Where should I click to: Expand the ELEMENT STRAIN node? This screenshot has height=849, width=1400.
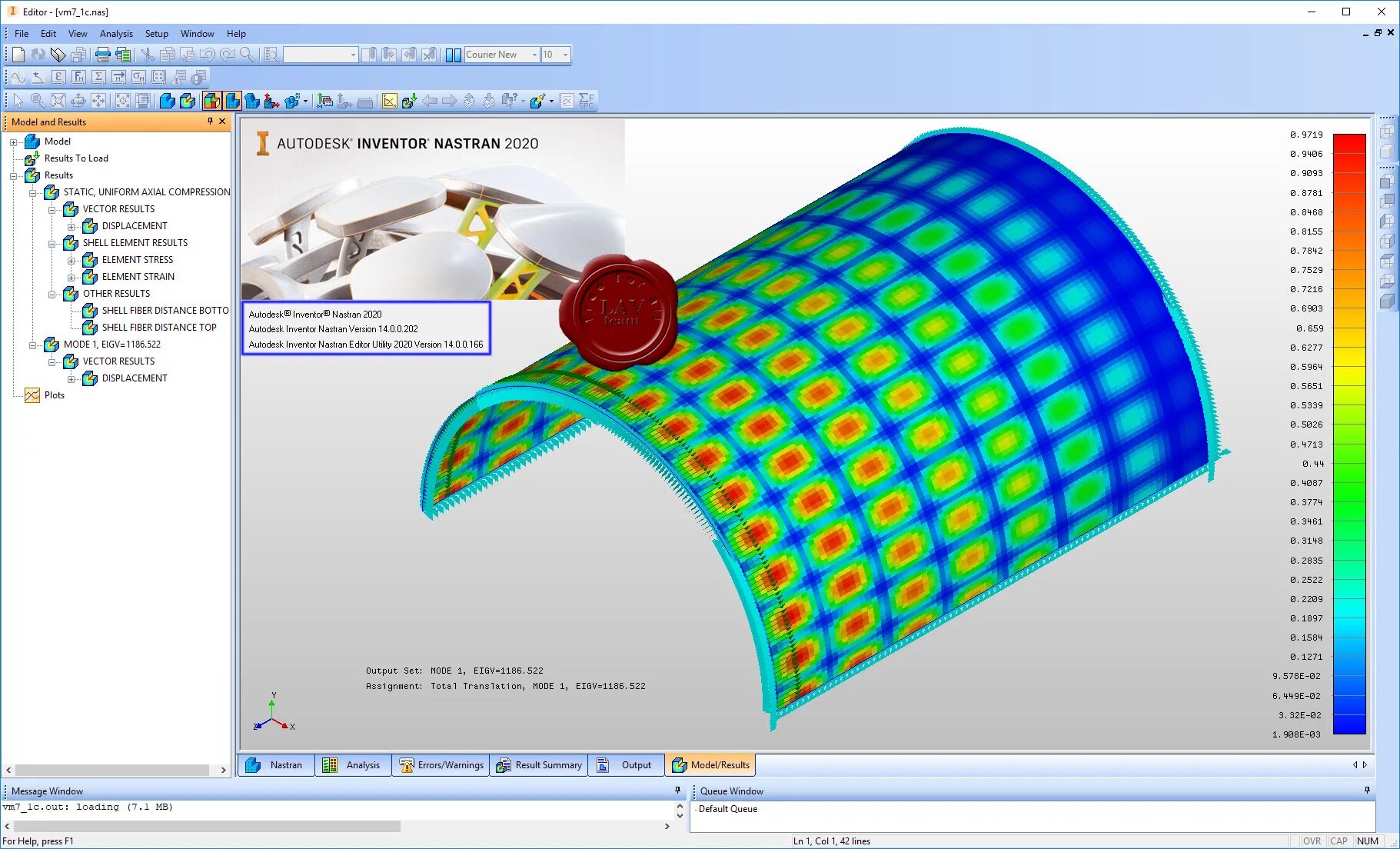tap(71, 278)
